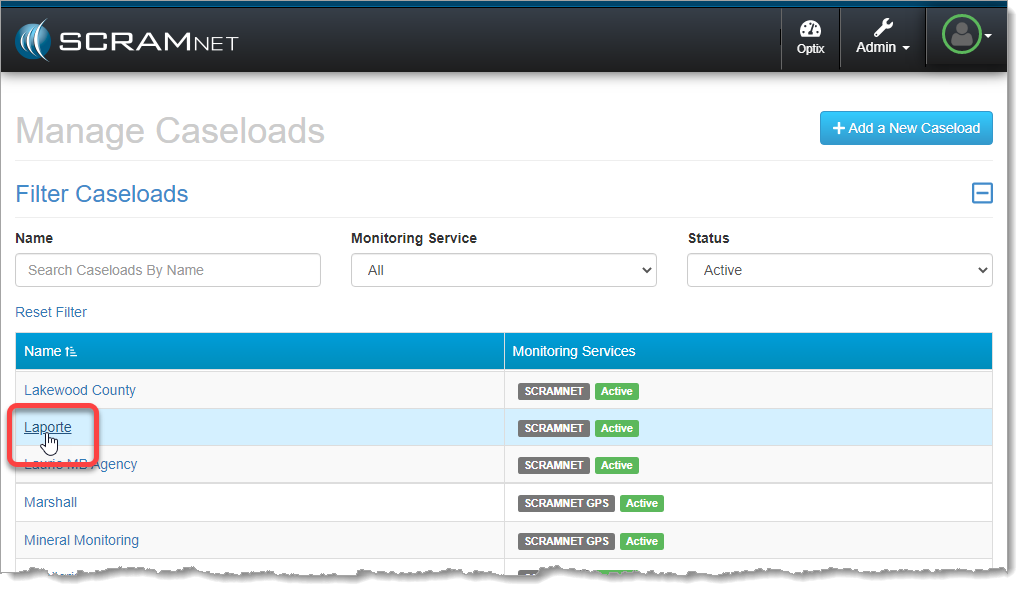
Task: Click SCRAMNET badge in Laporte row
Action: [x=553, y=428]
